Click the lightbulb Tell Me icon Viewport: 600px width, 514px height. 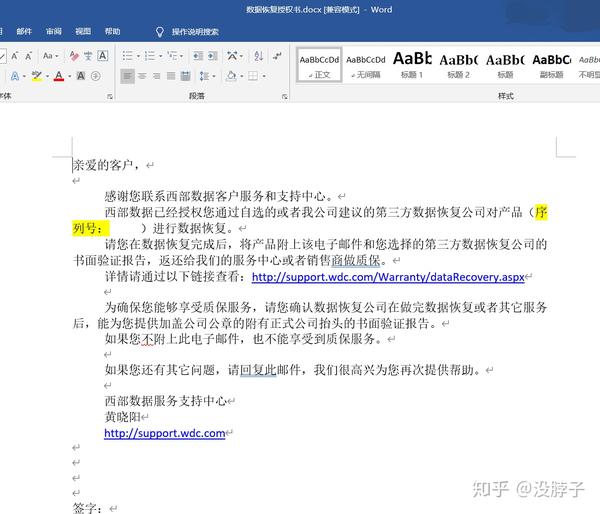pos(160,32)
